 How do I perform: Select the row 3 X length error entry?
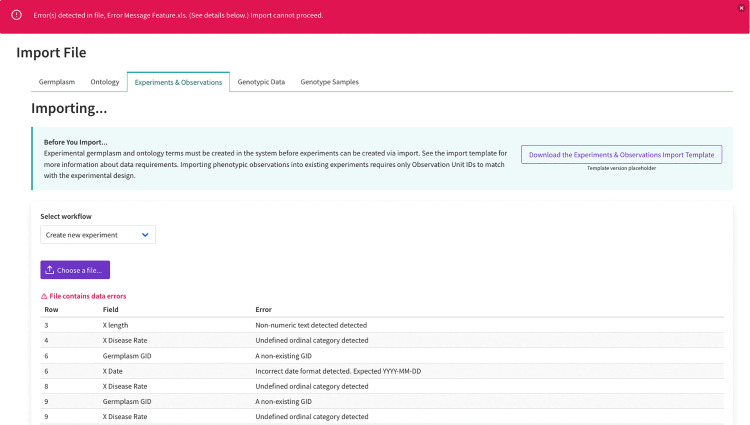(382, 325)
